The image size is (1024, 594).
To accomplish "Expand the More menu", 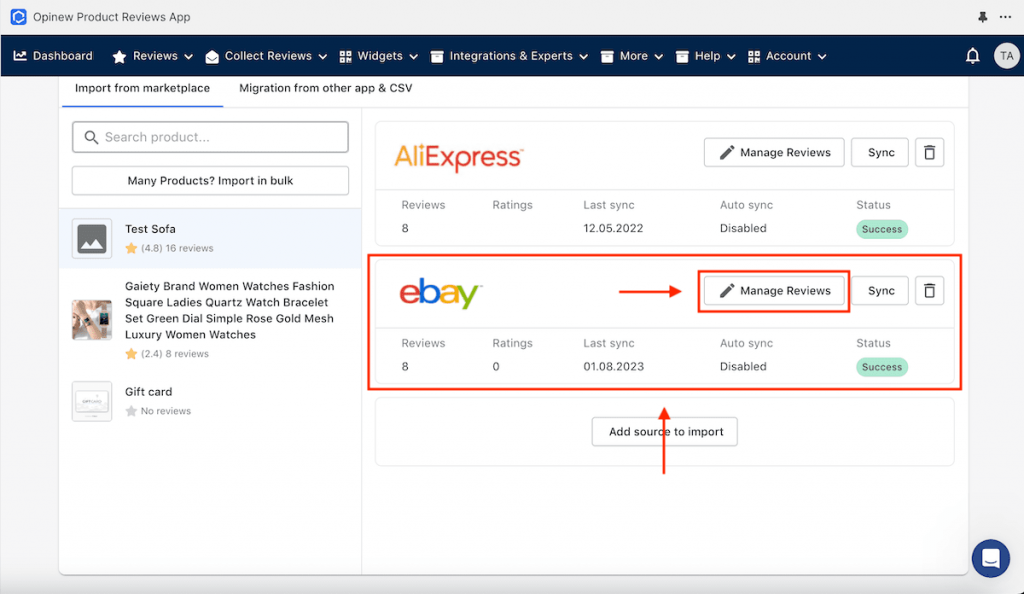I will point(632,56).
